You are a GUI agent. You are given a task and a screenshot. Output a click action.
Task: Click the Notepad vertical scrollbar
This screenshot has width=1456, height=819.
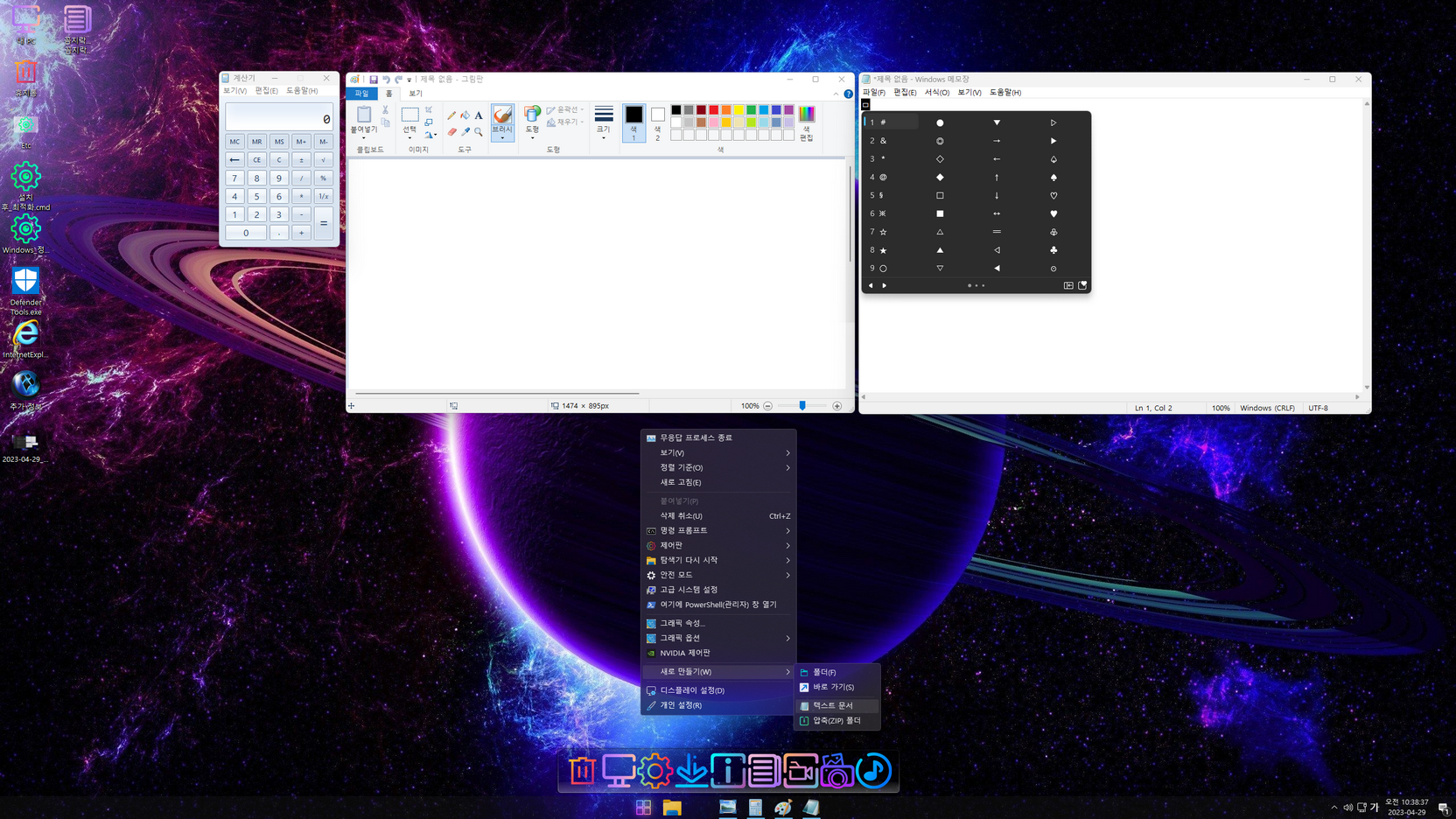click(1367, 245)
